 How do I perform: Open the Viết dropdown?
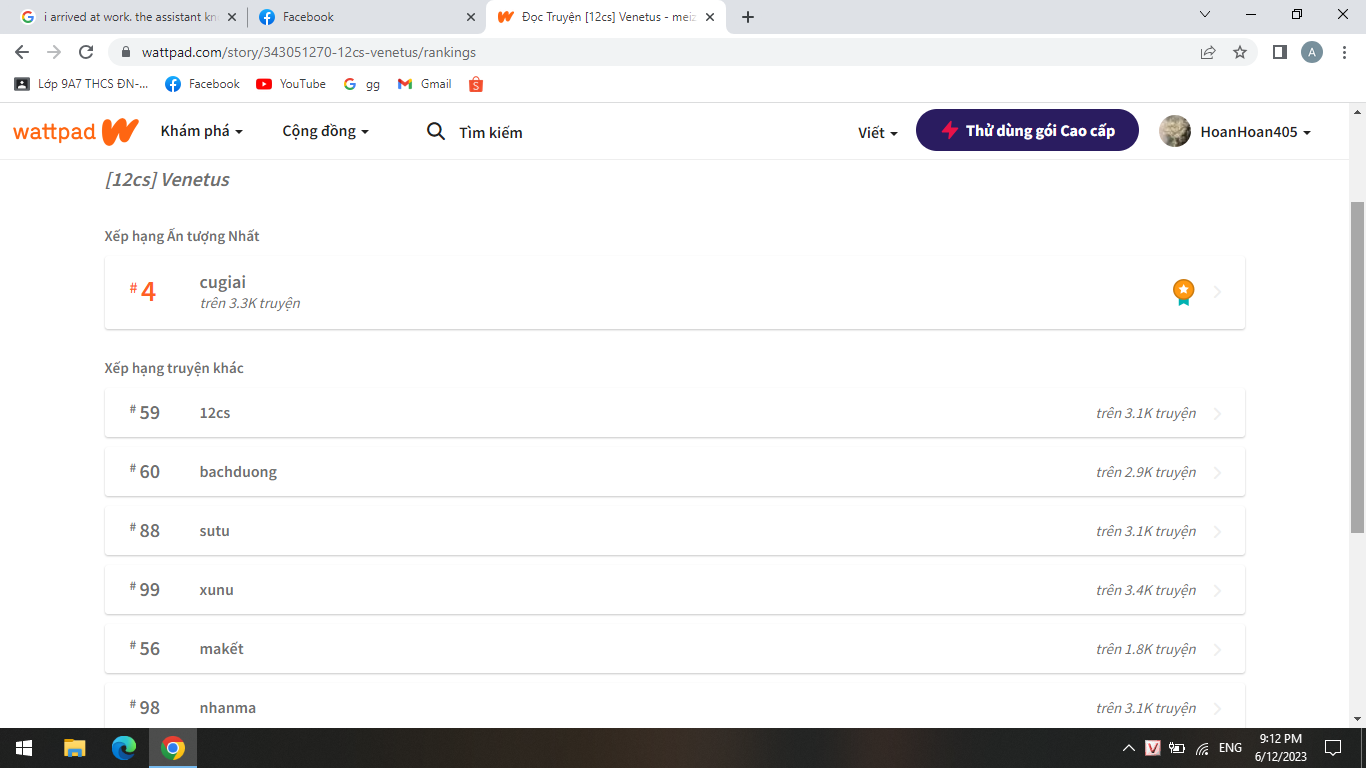pyautogui.click(x=878, y=132)
